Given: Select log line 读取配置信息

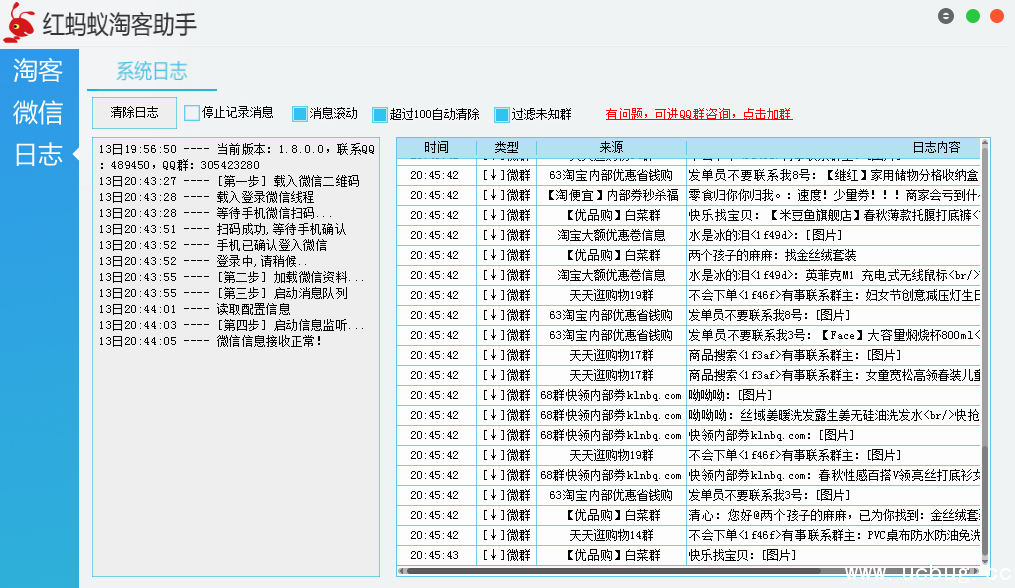Looking at the screenshot, I should (x=194, y=310).
